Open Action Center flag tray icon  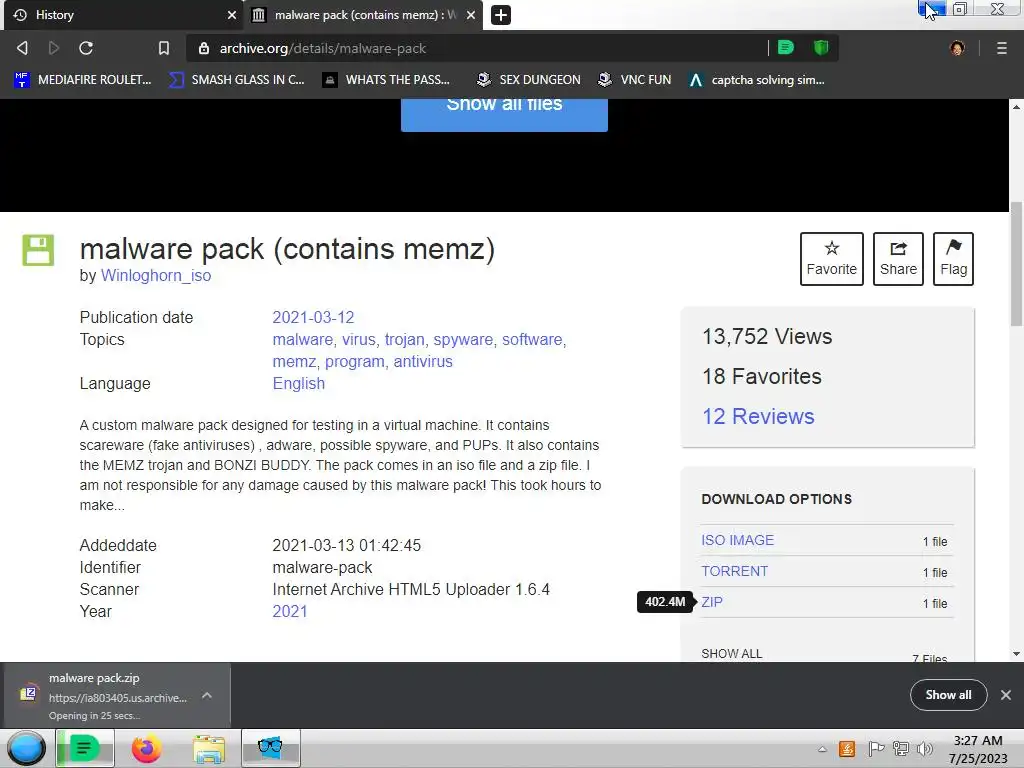[876, 749]
